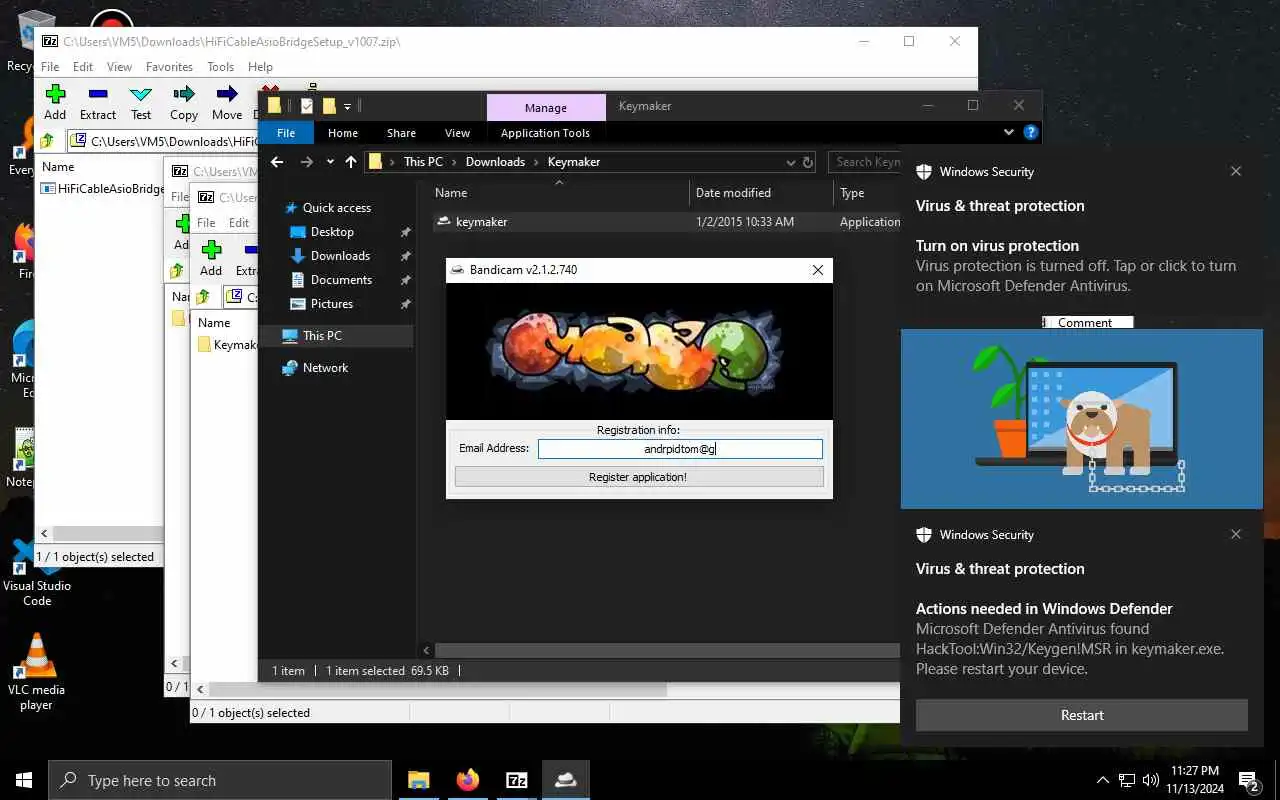The image size is (1280, 800).
Task: Switch to the Share ribbon tab
Action: [401, 133]
